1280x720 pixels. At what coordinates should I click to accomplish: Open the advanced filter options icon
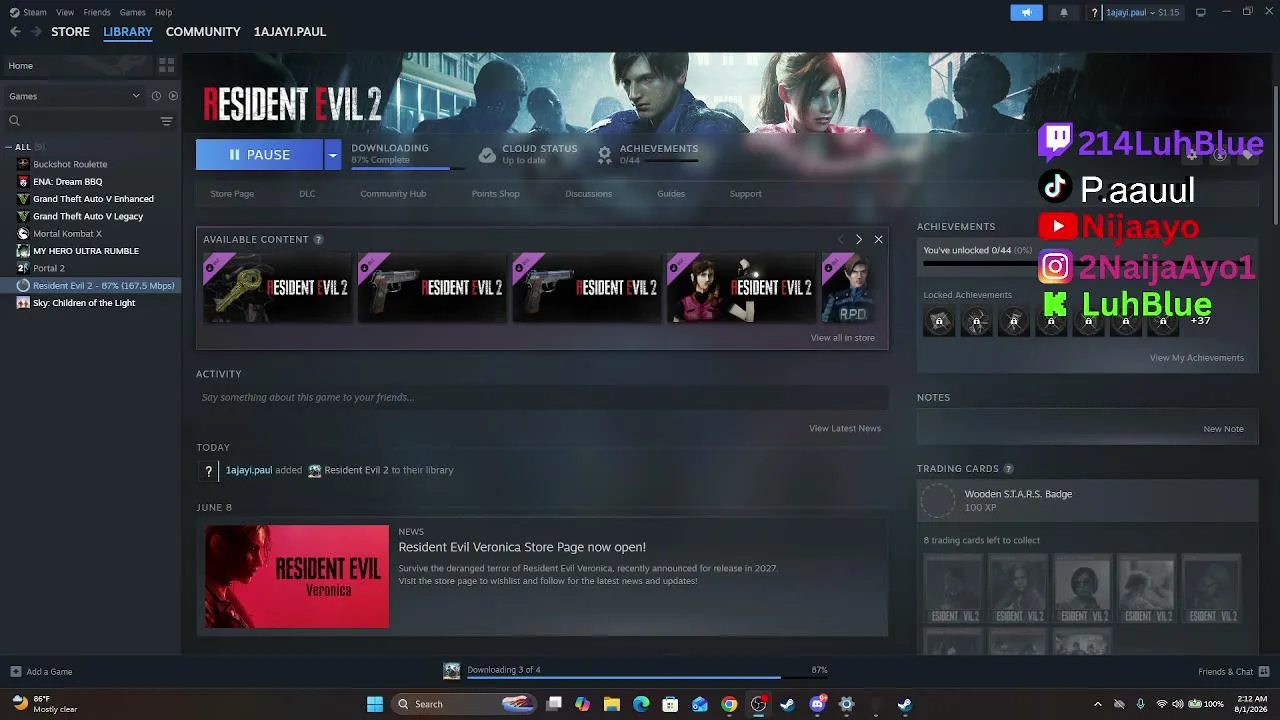click(166, 121)
